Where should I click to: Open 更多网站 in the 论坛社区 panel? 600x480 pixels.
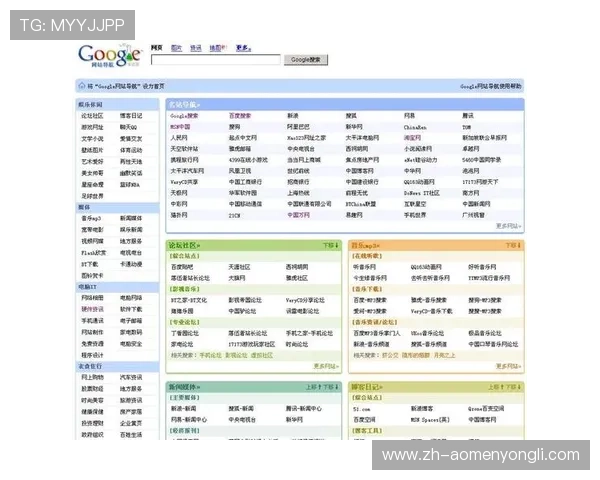pos(326,366)
